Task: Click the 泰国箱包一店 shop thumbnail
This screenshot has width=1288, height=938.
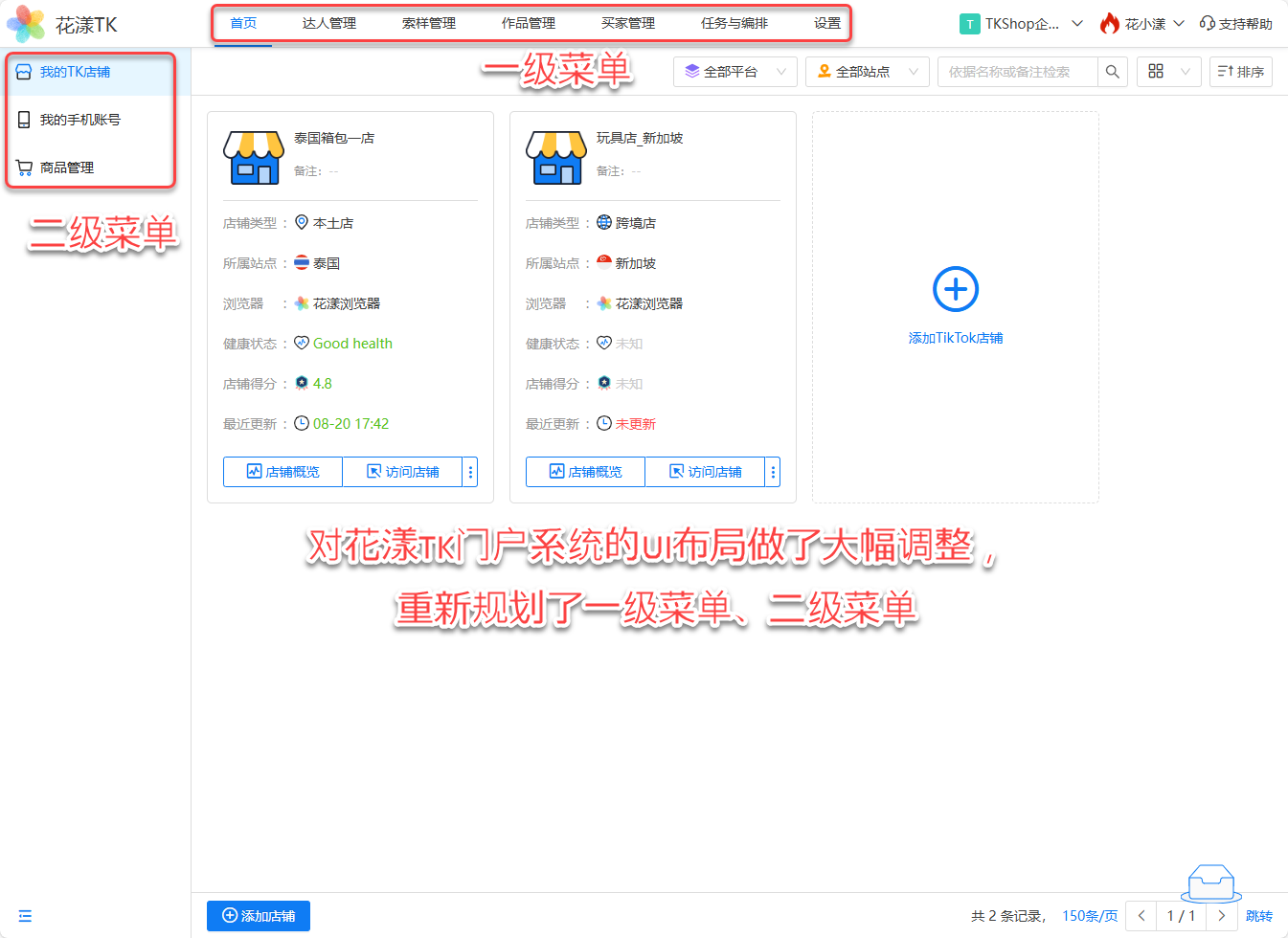Action: pyautogui.click(x=253, y=158)
